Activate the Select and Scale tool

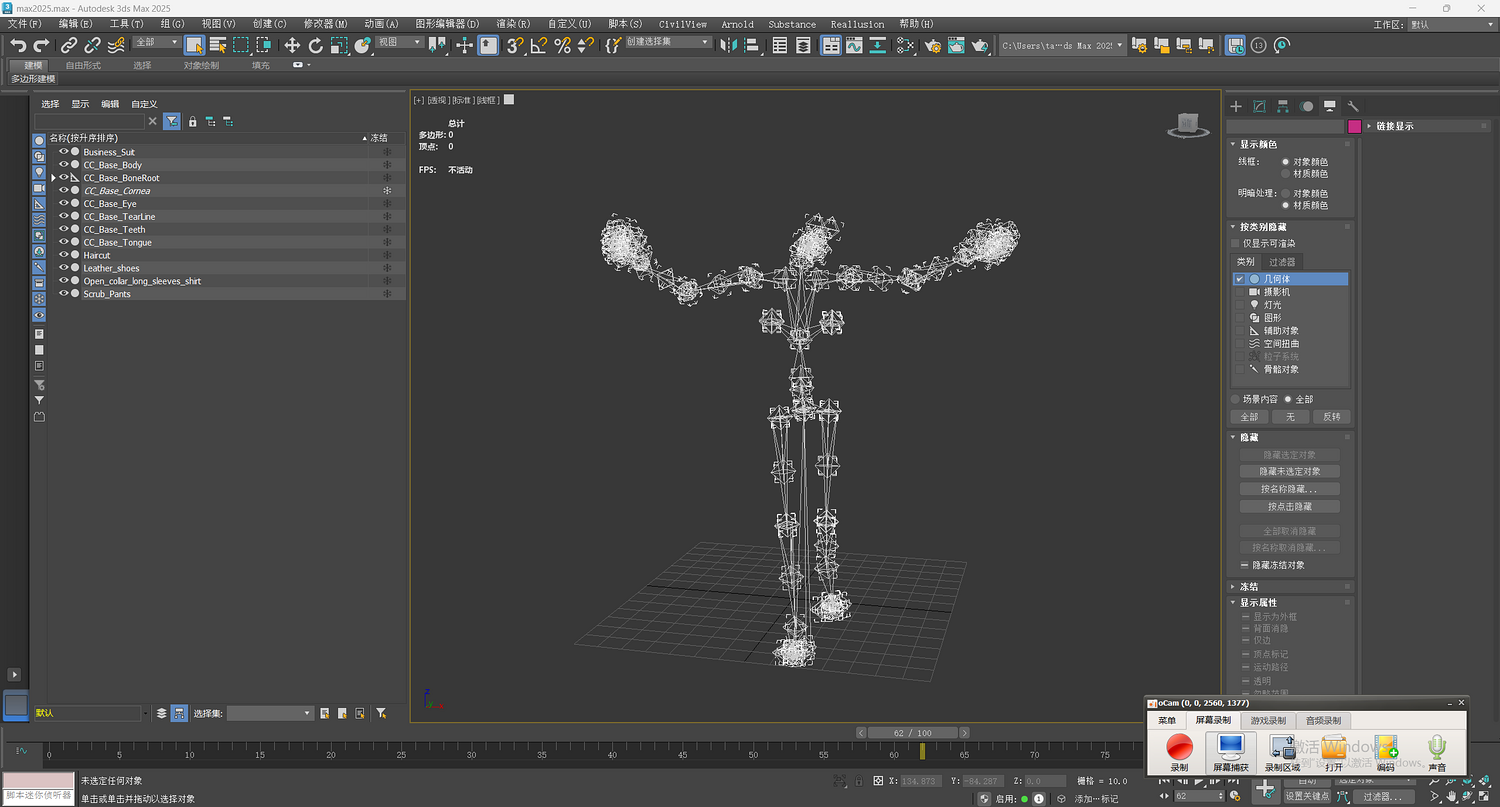point(339,45)
